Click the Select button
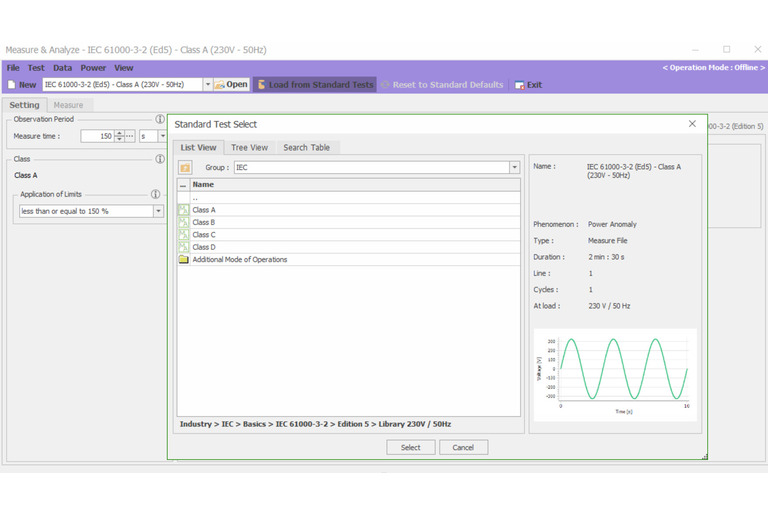Image resolution: width=768 pixels, height=515 pixels. 410,447
